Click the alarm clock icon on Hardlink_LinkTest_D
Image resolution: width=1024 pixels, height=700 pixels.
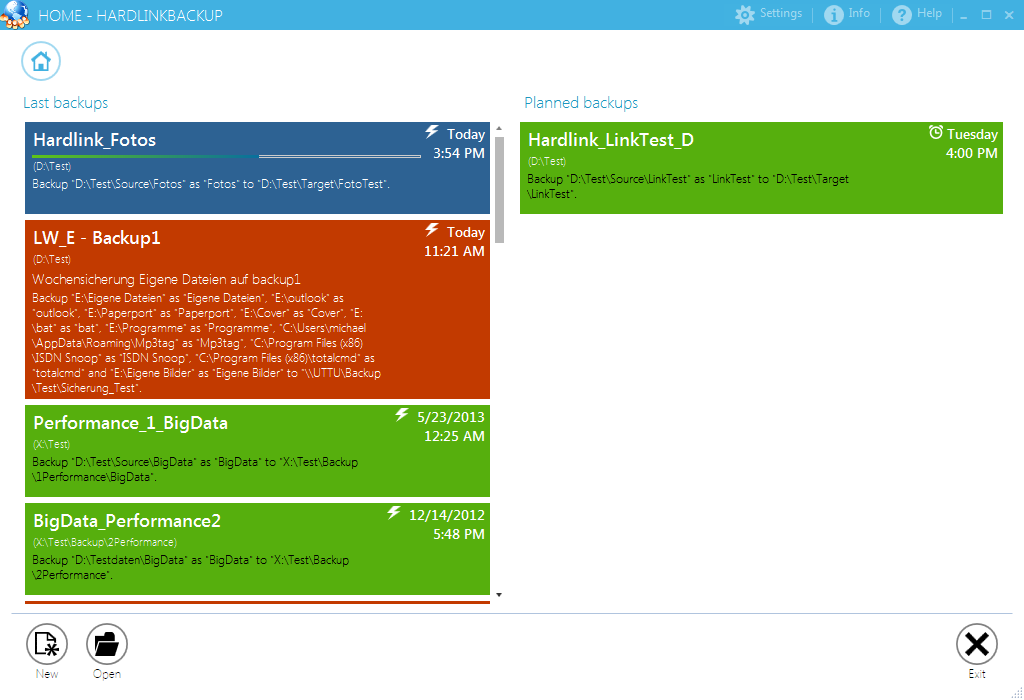click(936, 133)
